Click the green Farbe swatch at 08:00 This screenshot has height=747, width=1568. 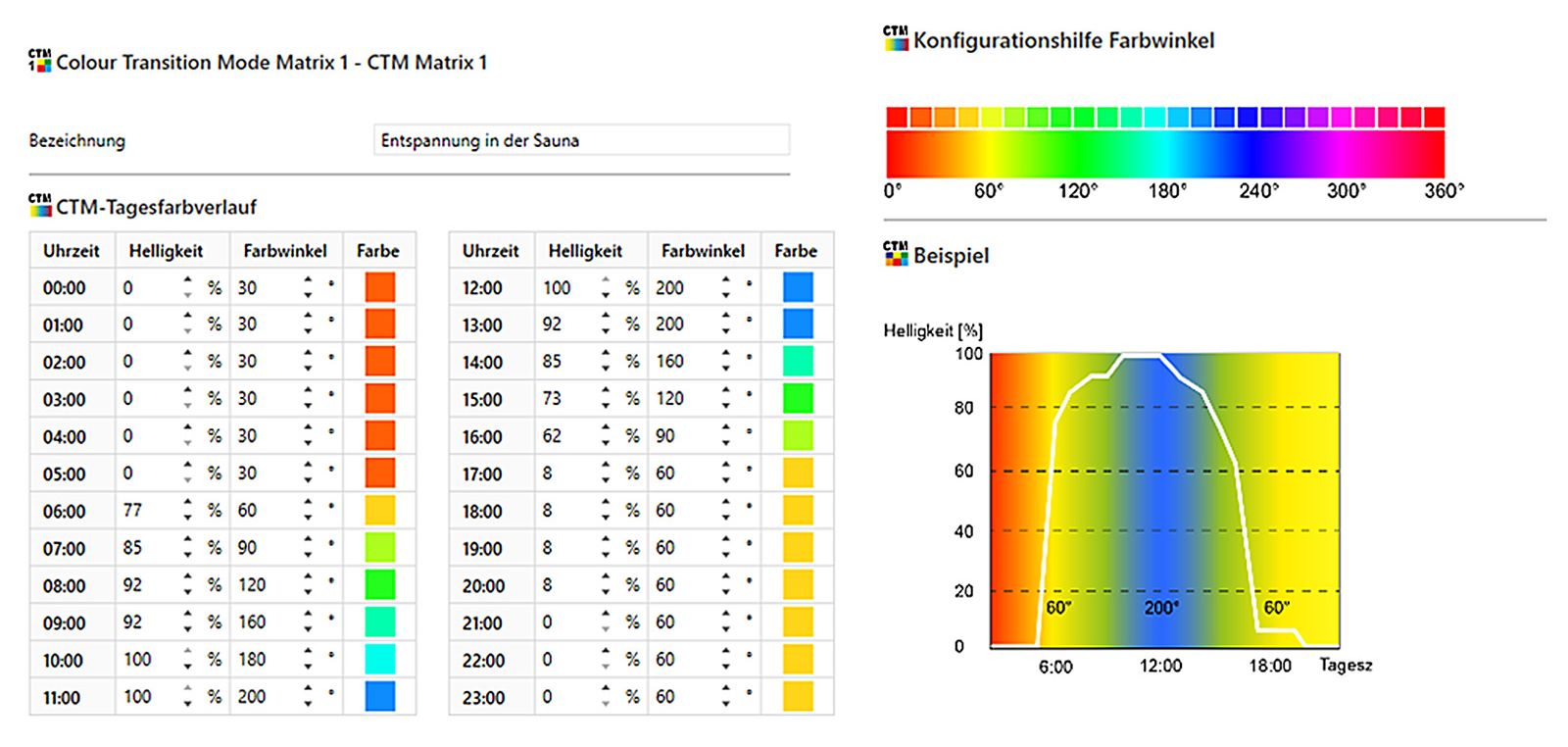(379, 585)
